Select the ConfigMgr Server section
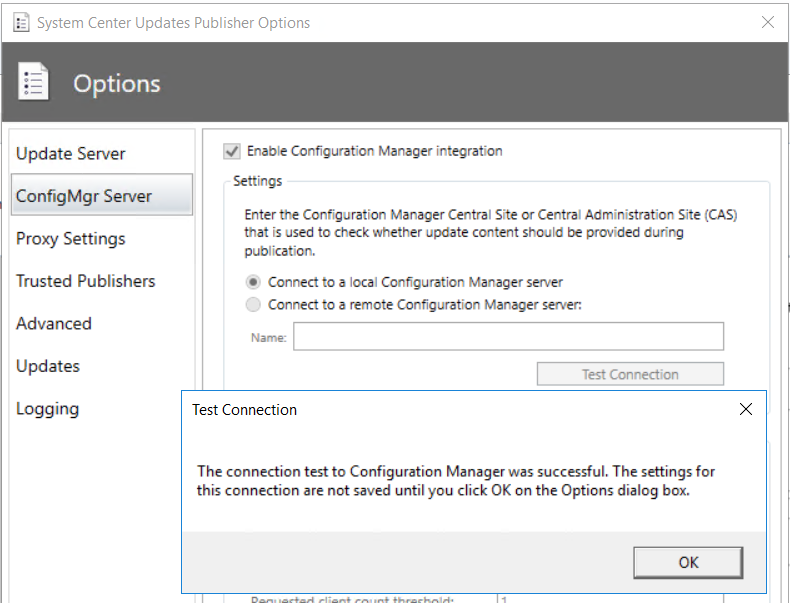The height and width of the screenshot is (603, 790). [102, 195]
